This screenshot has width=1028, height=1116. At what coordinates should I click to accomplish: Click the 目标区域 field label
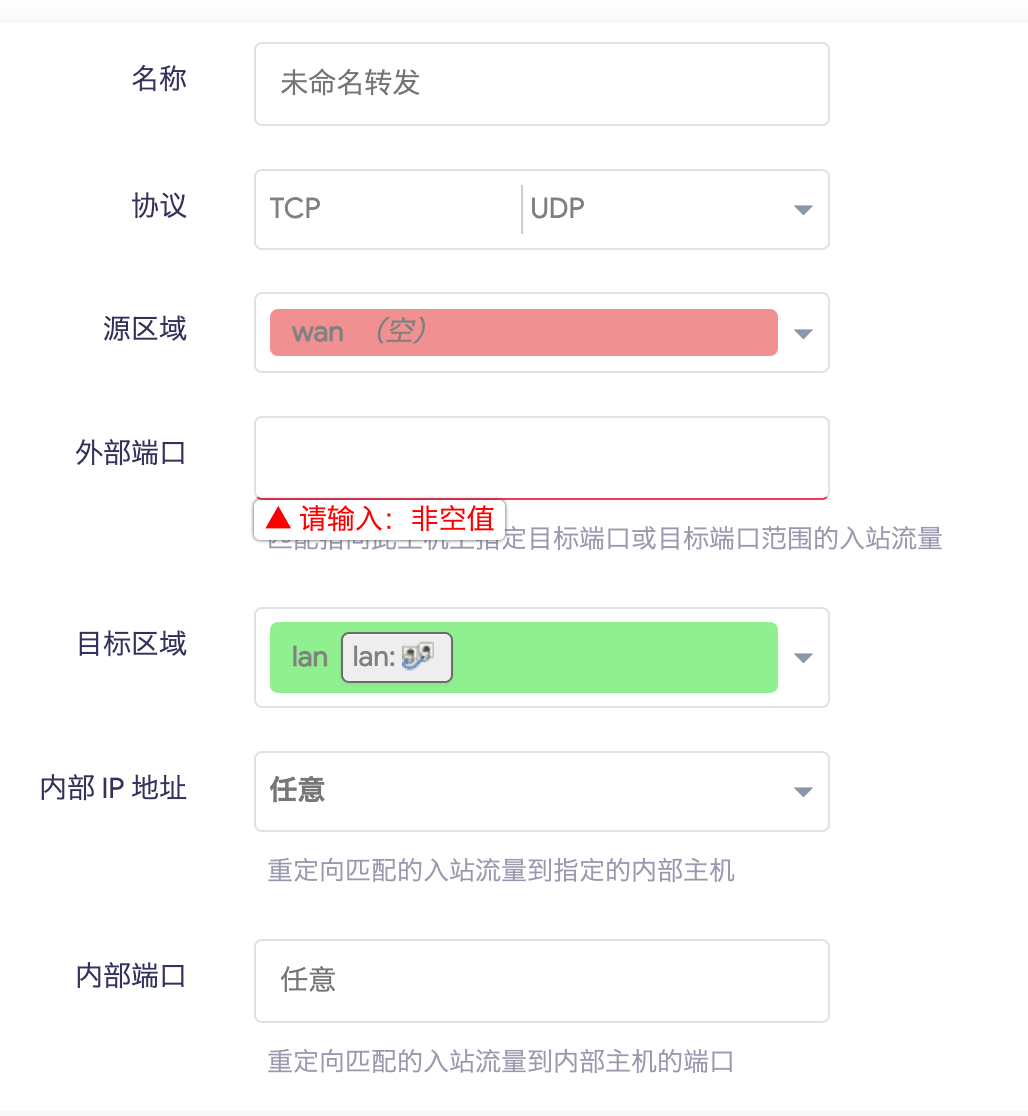pyautogui.click(x=132, y=643)
